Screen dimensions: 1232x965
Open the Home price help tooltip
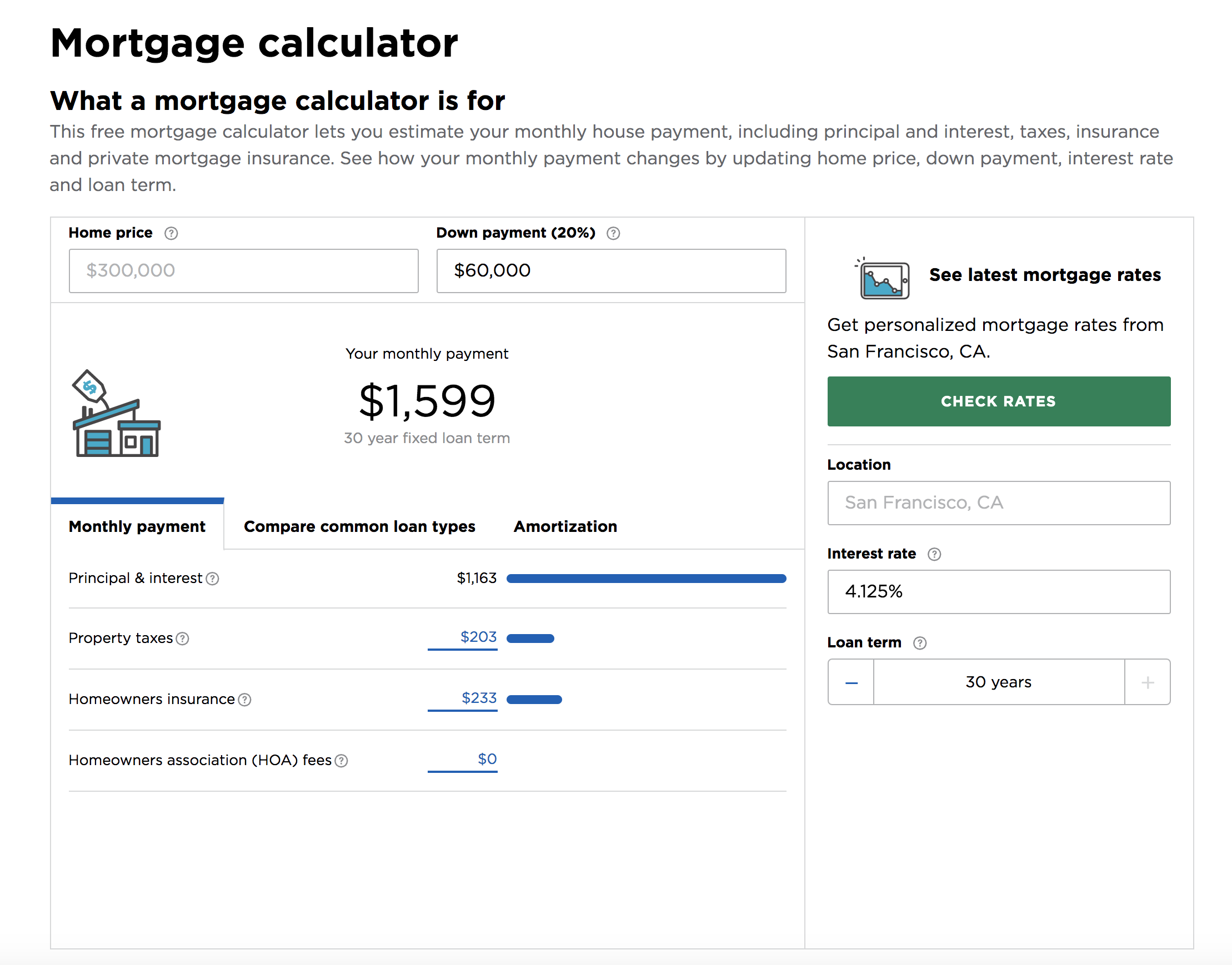172,233
